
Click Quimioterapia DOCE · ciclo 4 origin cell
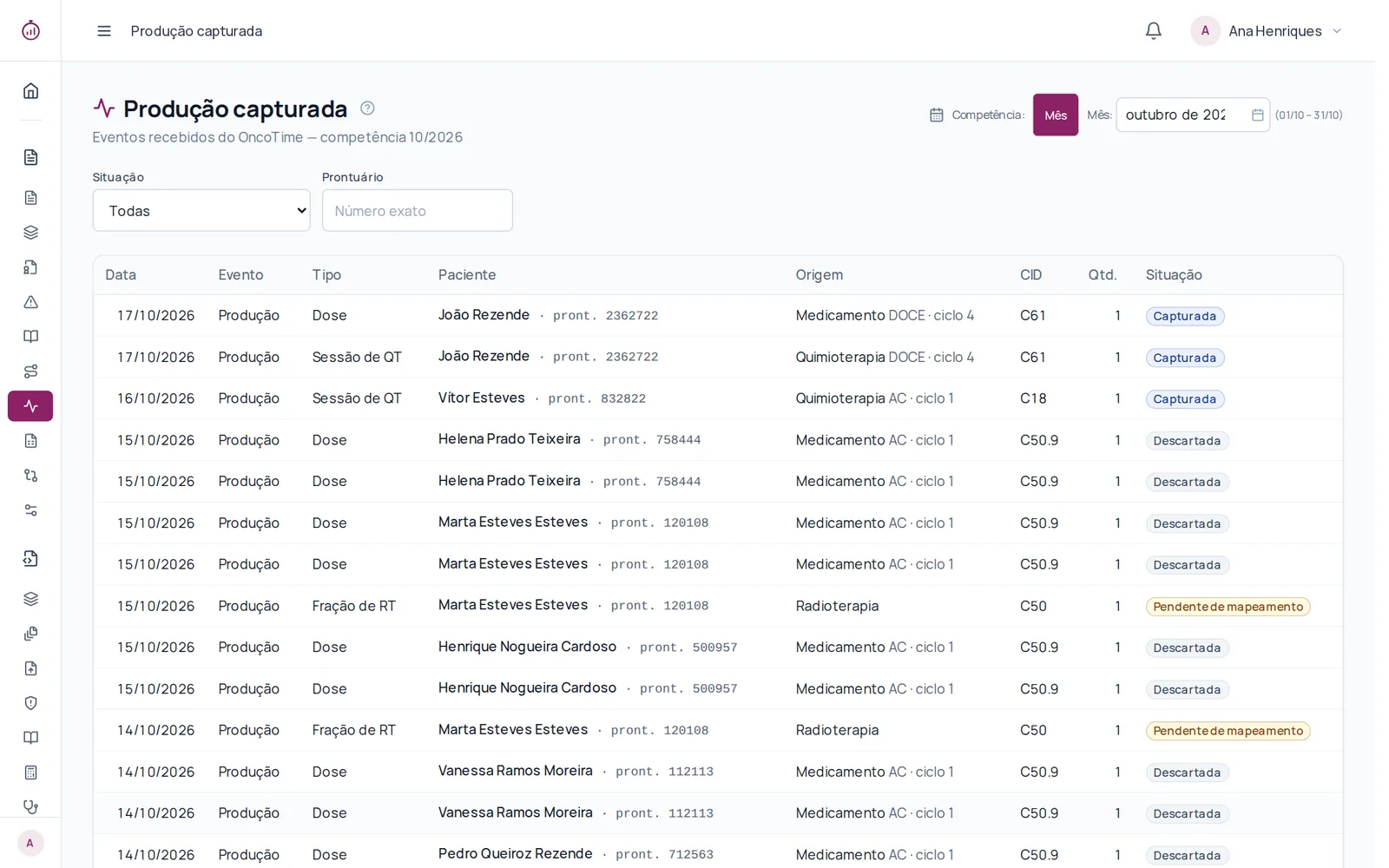pos(885,357)
